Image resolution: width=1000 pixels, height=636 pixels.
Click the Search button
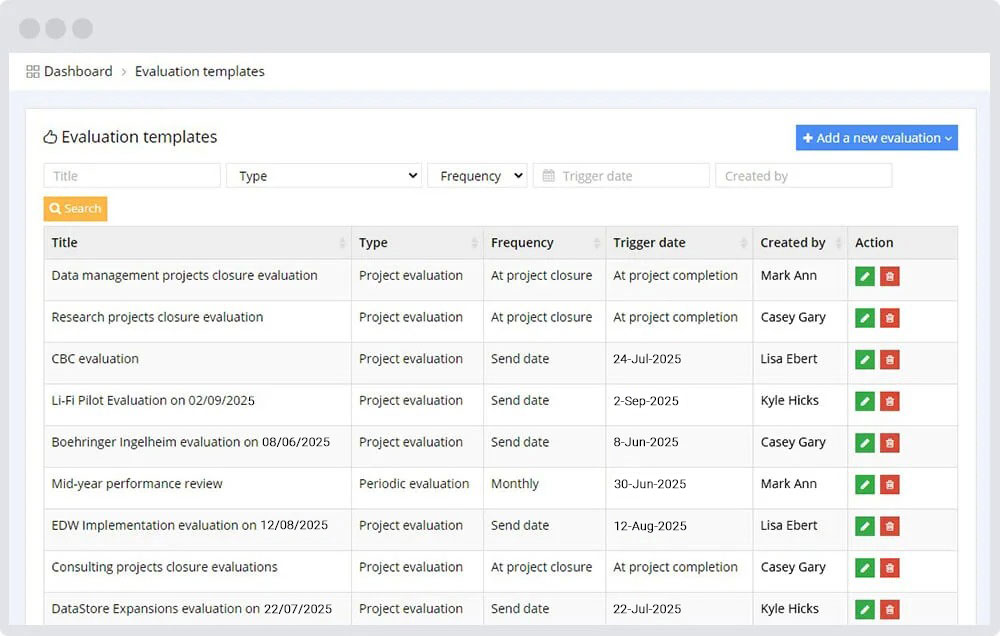pos(74,208)
